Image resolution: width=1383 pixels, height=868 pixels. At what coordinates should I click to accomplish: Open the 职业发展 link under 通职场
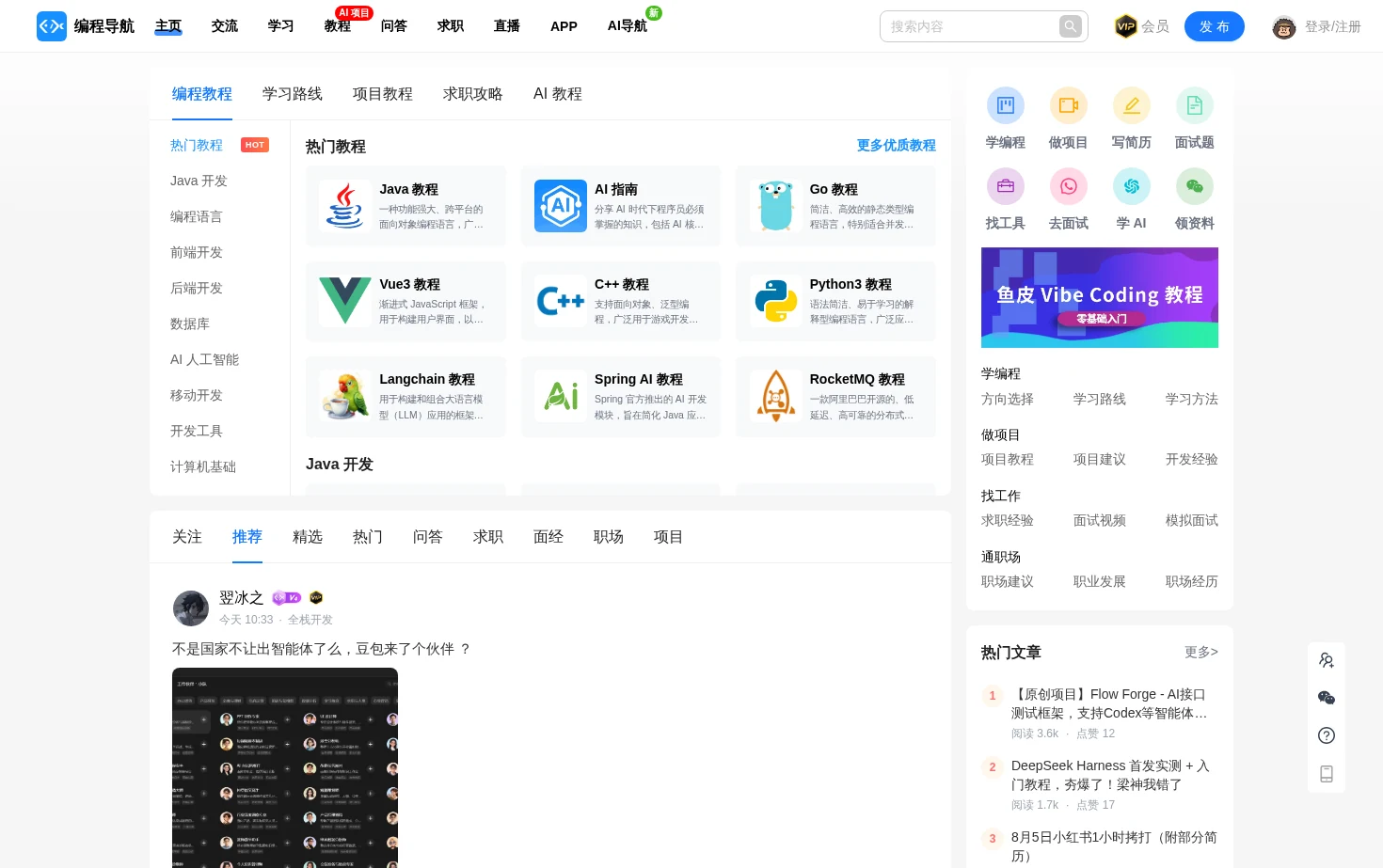tap(1100, 581)
